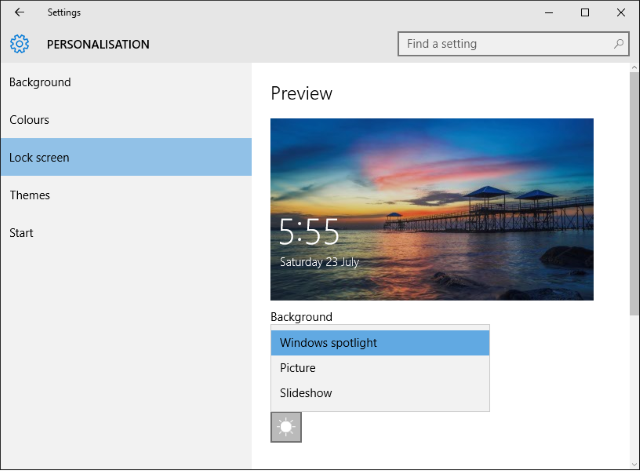Click the magnifier search icon
This screenshot has width=640, height=471.
tap(619, 44)
